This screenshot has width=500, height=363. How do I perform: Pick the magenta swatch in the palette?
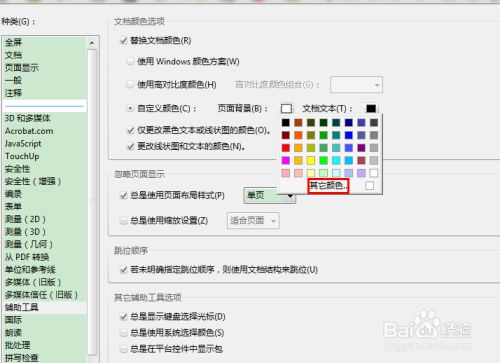(286, 160)
